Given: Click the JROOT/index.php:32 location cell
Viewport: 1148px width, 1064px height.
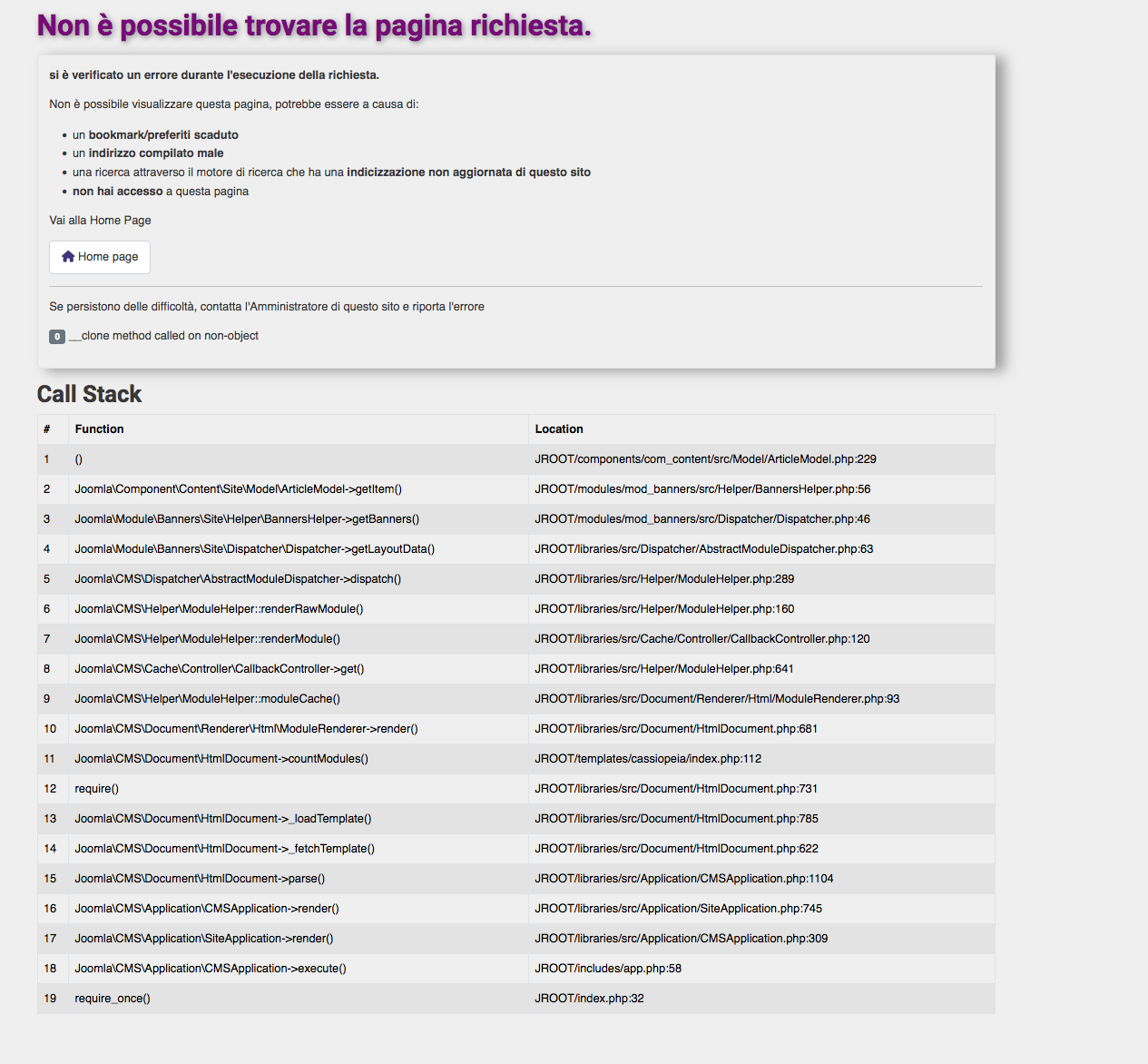Looking at the screenshot, I should tap(589, 999).
